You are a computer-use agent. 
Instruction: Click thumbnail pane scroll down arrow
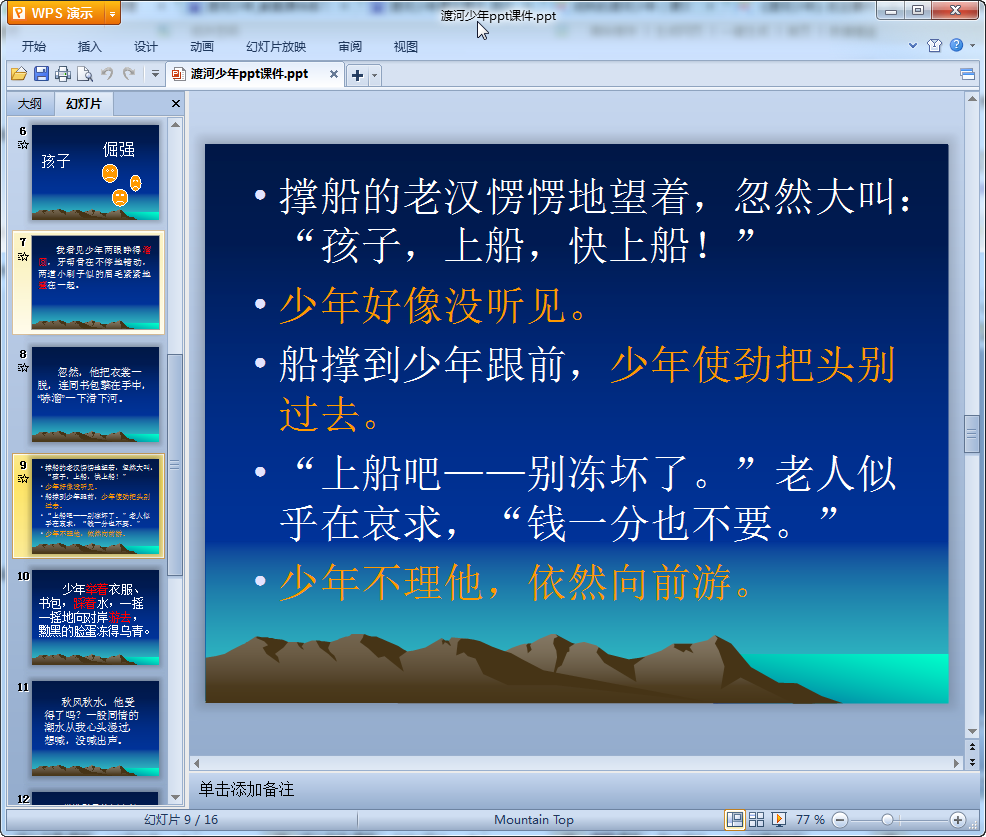click(x=175, y=797)
